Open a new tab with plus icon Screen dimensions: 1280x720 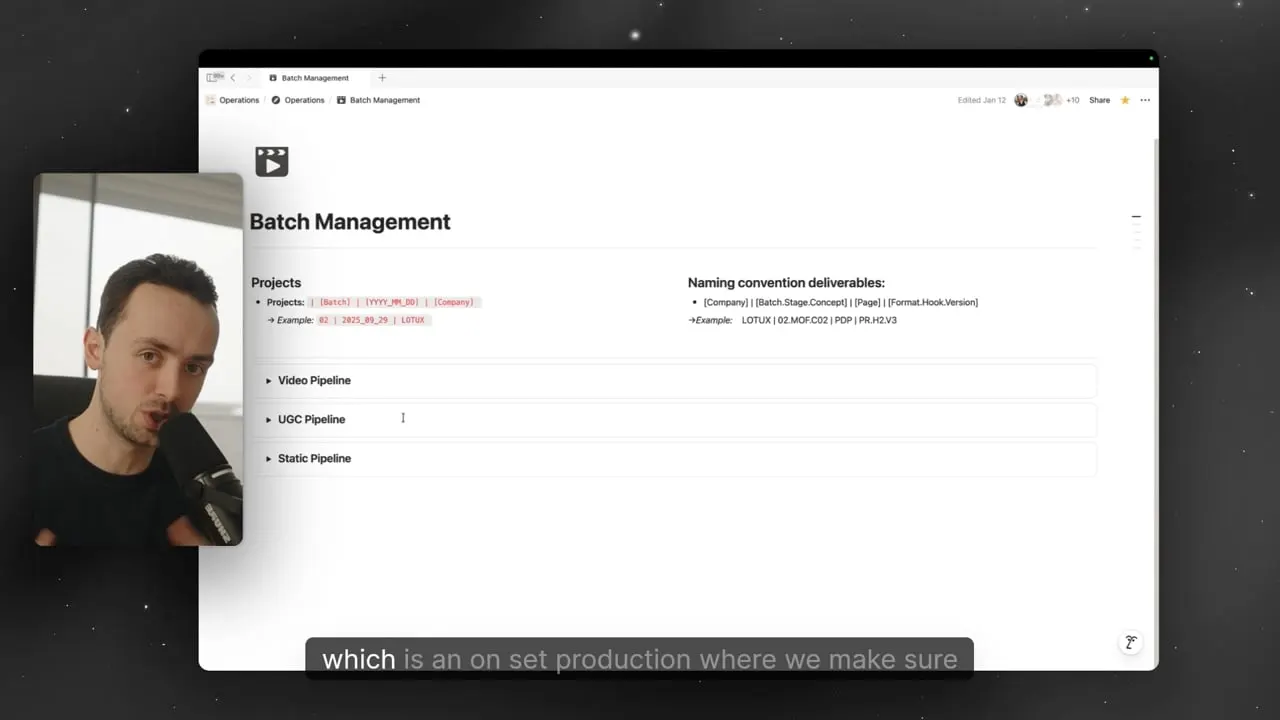382,77
